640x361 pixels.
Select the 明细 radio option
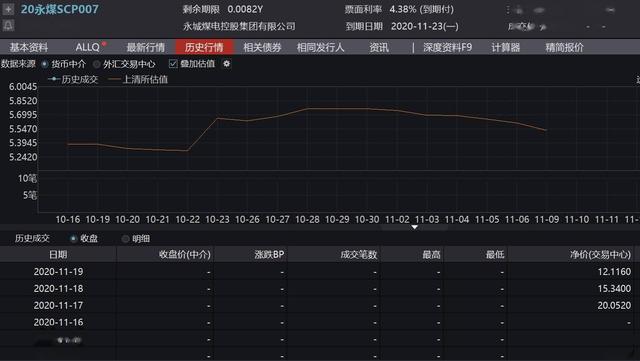point(125,238)
